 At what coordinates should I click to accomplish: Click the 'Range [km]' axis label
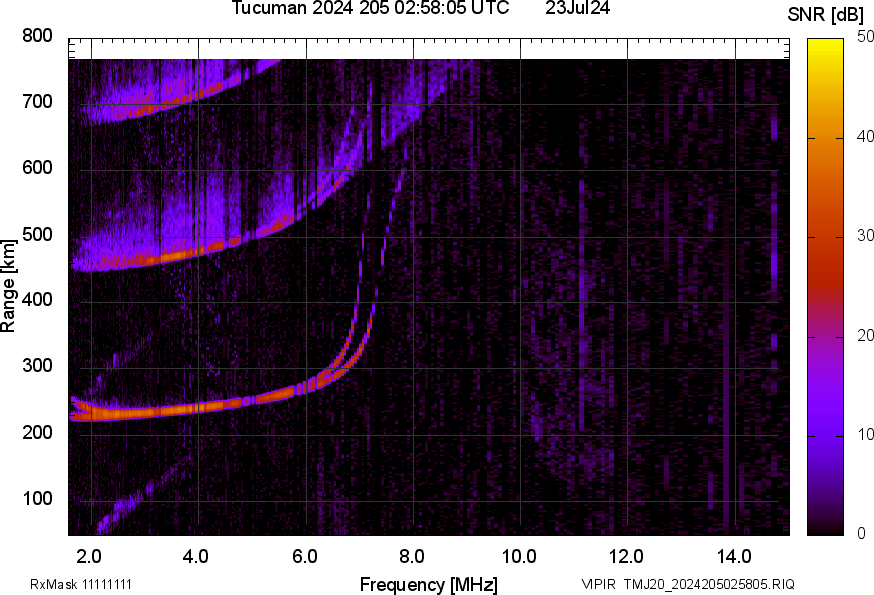coord(8,286)
